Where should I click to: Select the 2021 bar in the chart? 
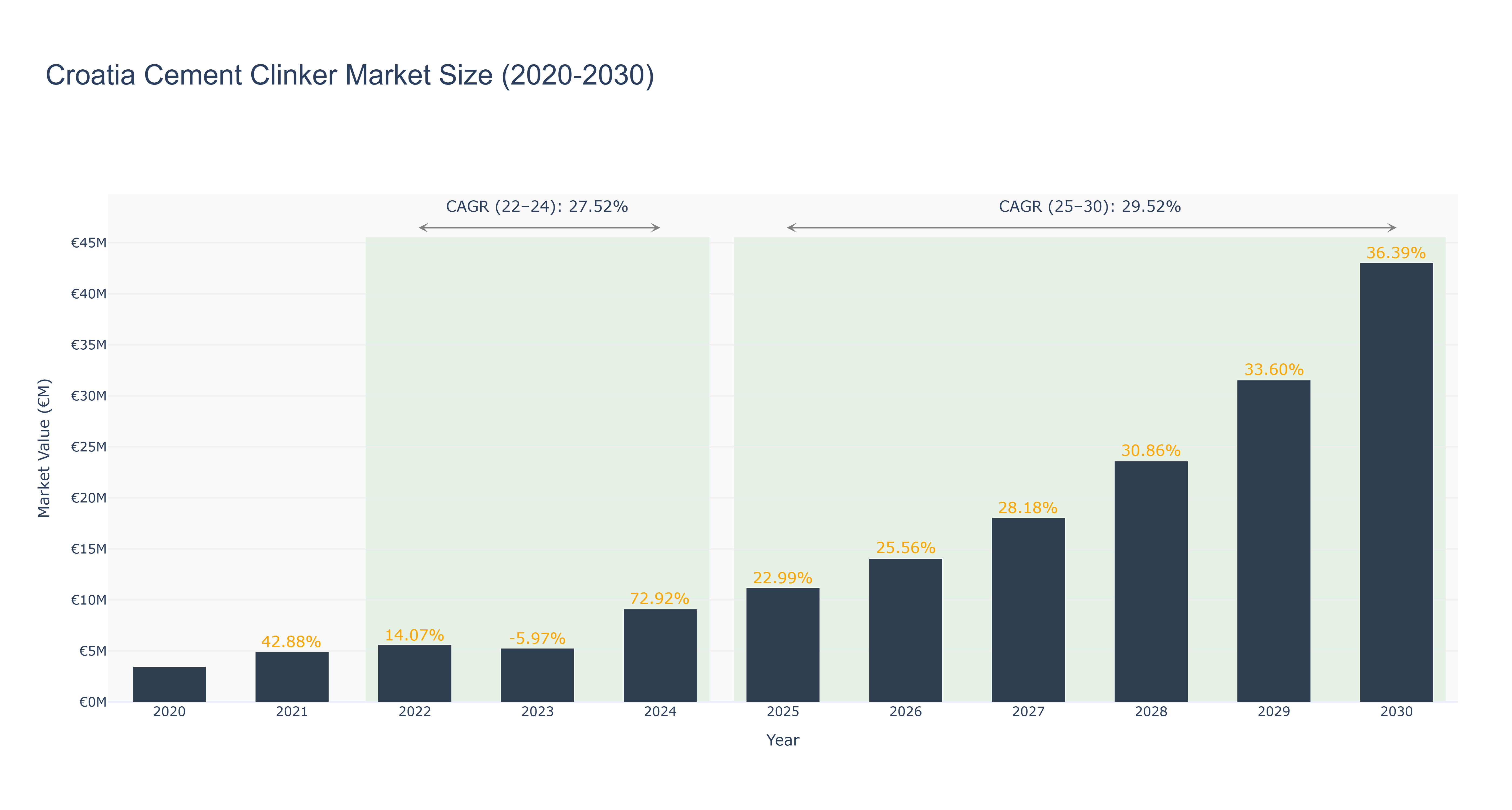[x=292, y=677]
